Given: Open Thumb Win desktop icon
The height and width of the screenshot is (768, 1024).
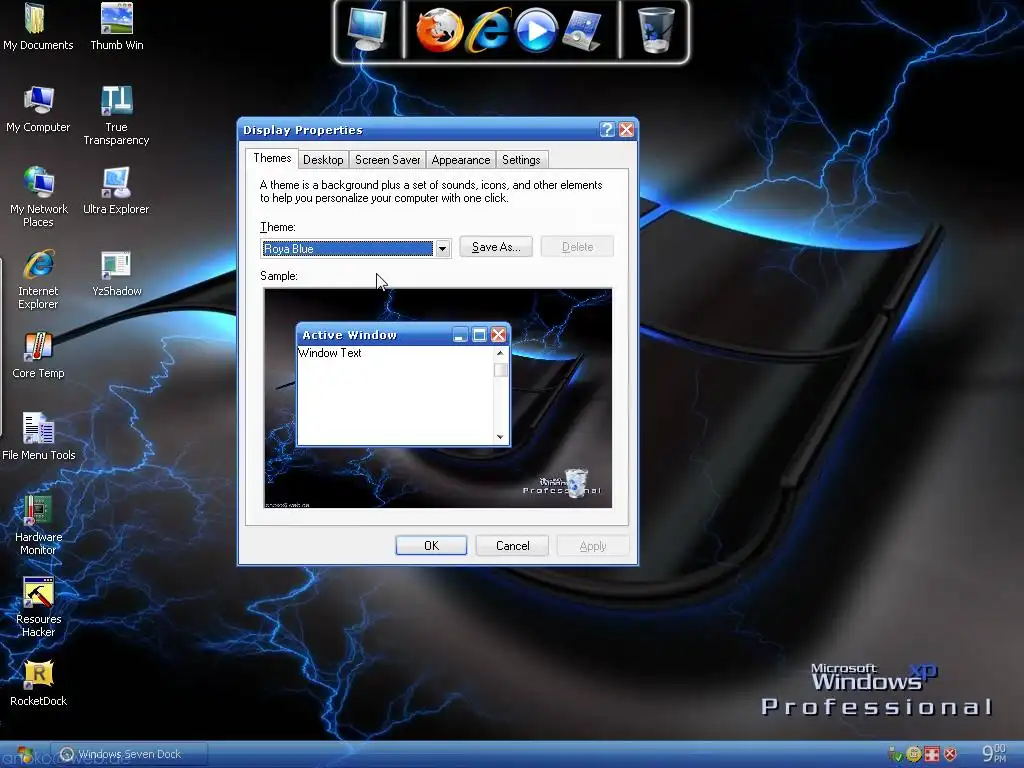Looking at the screenshot, I should [x=116, y=26].
